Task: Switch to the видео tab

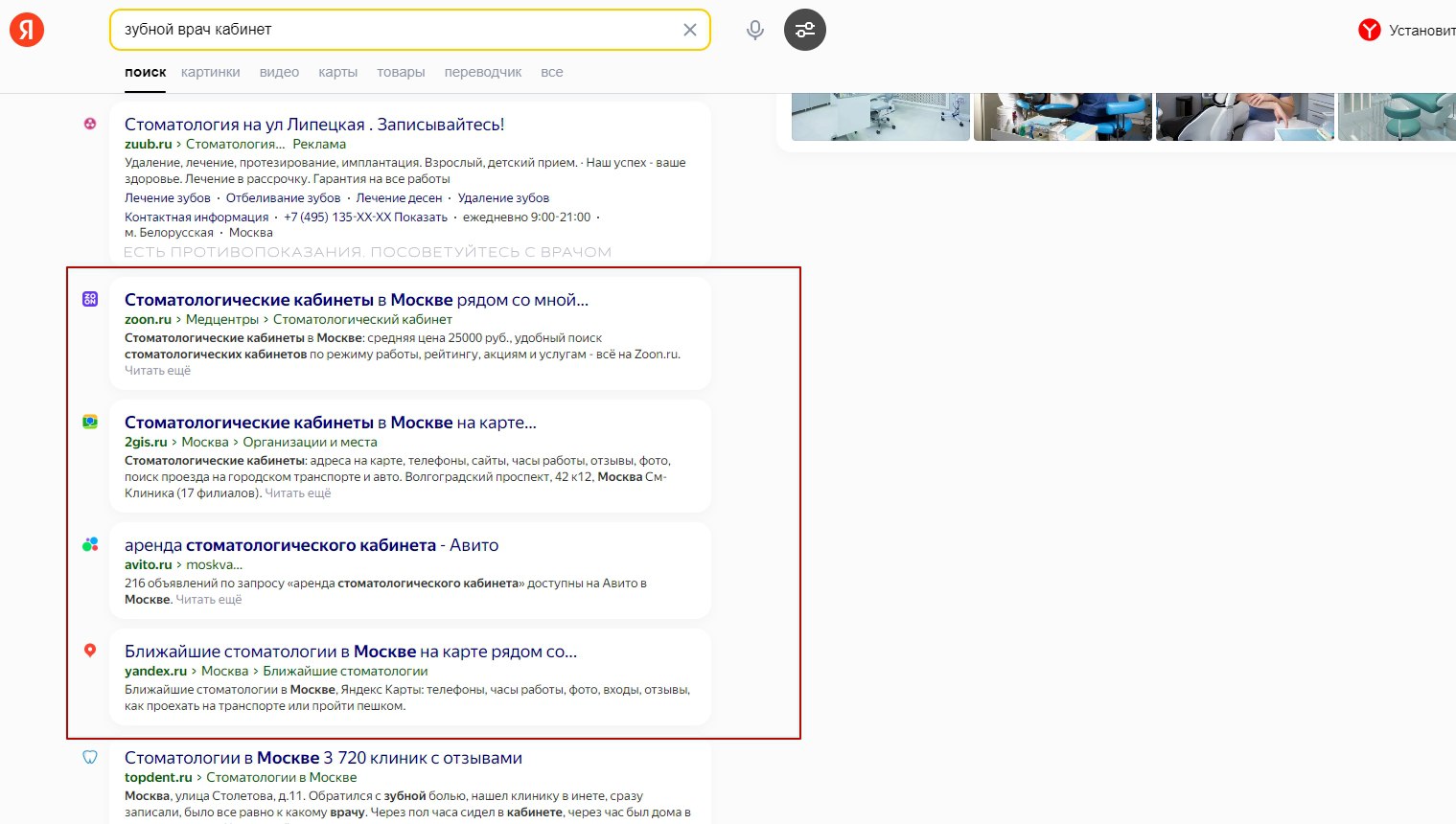Action: [x=279, y=72]
